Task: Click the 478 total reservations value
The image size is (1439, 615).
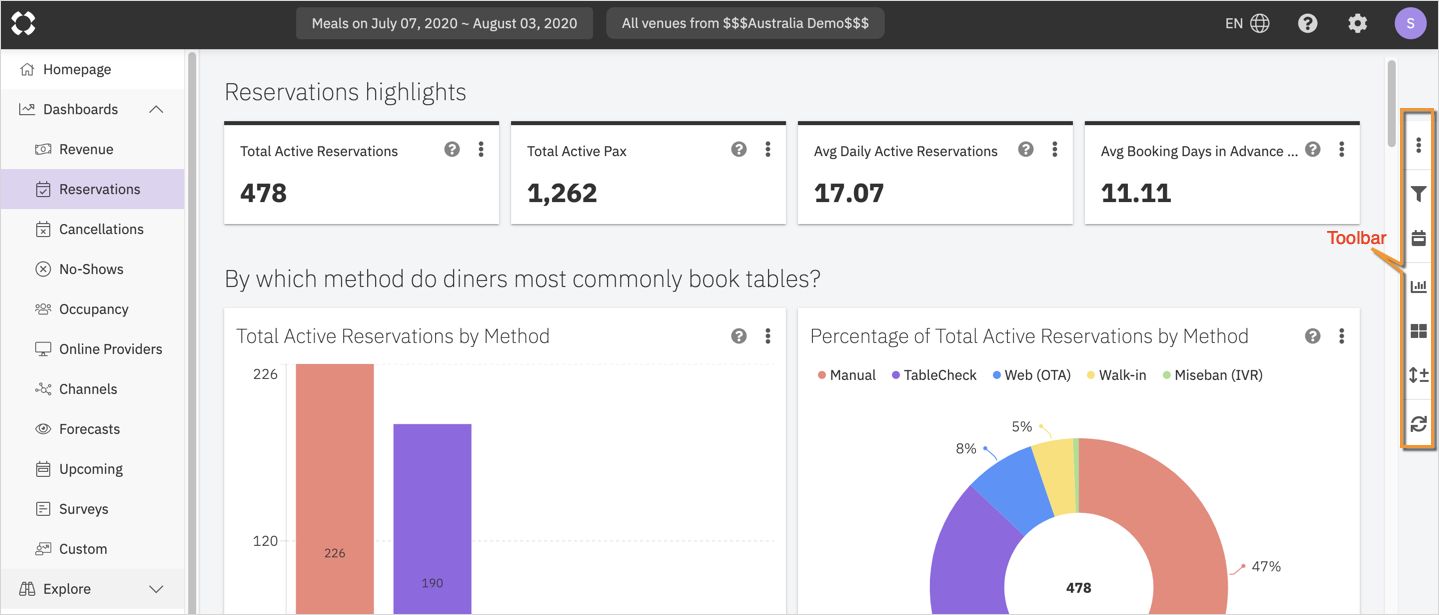Action: [x=263, y=192]
